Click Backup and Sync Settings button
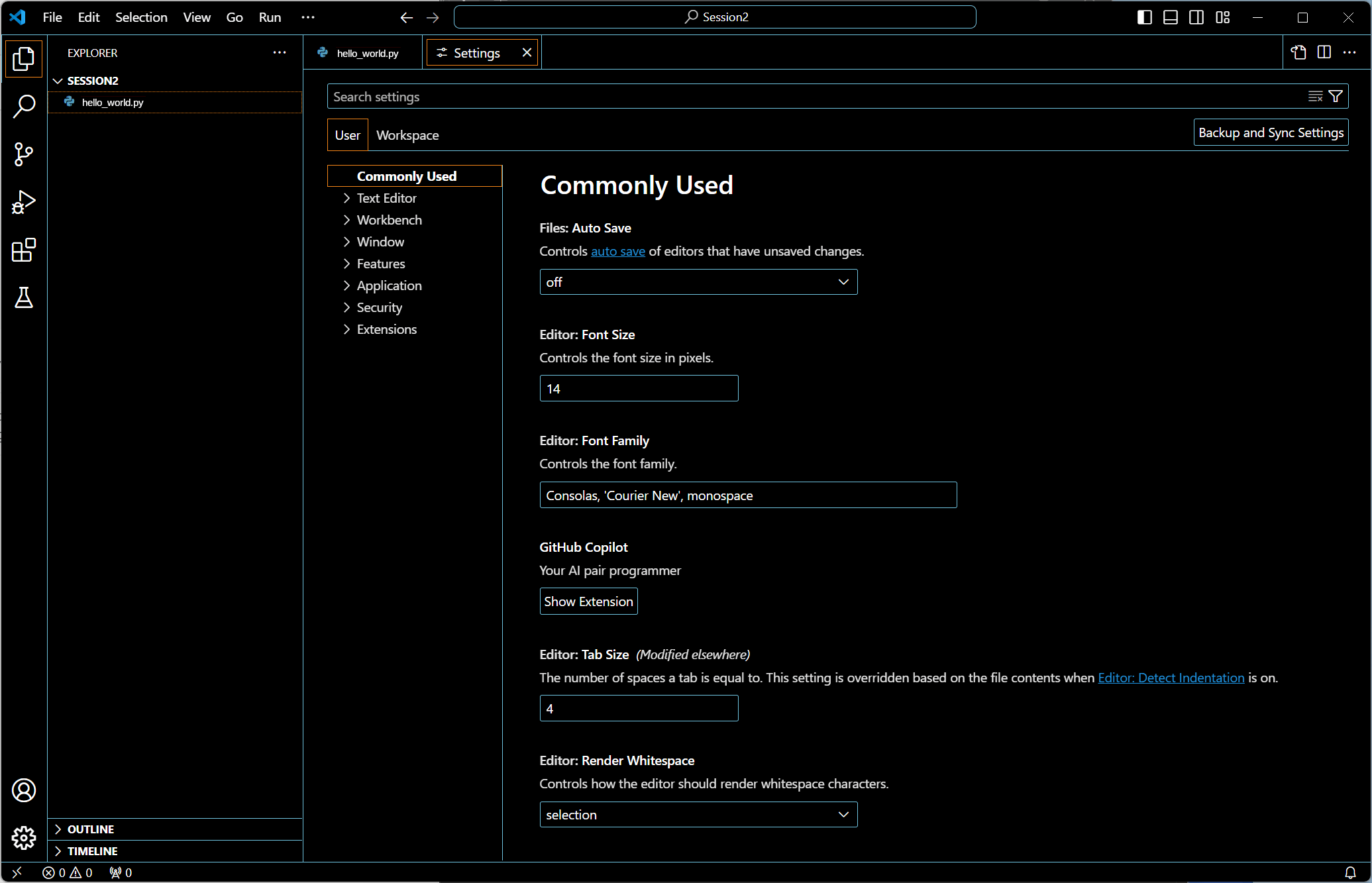 click(x=1271, y=132)
